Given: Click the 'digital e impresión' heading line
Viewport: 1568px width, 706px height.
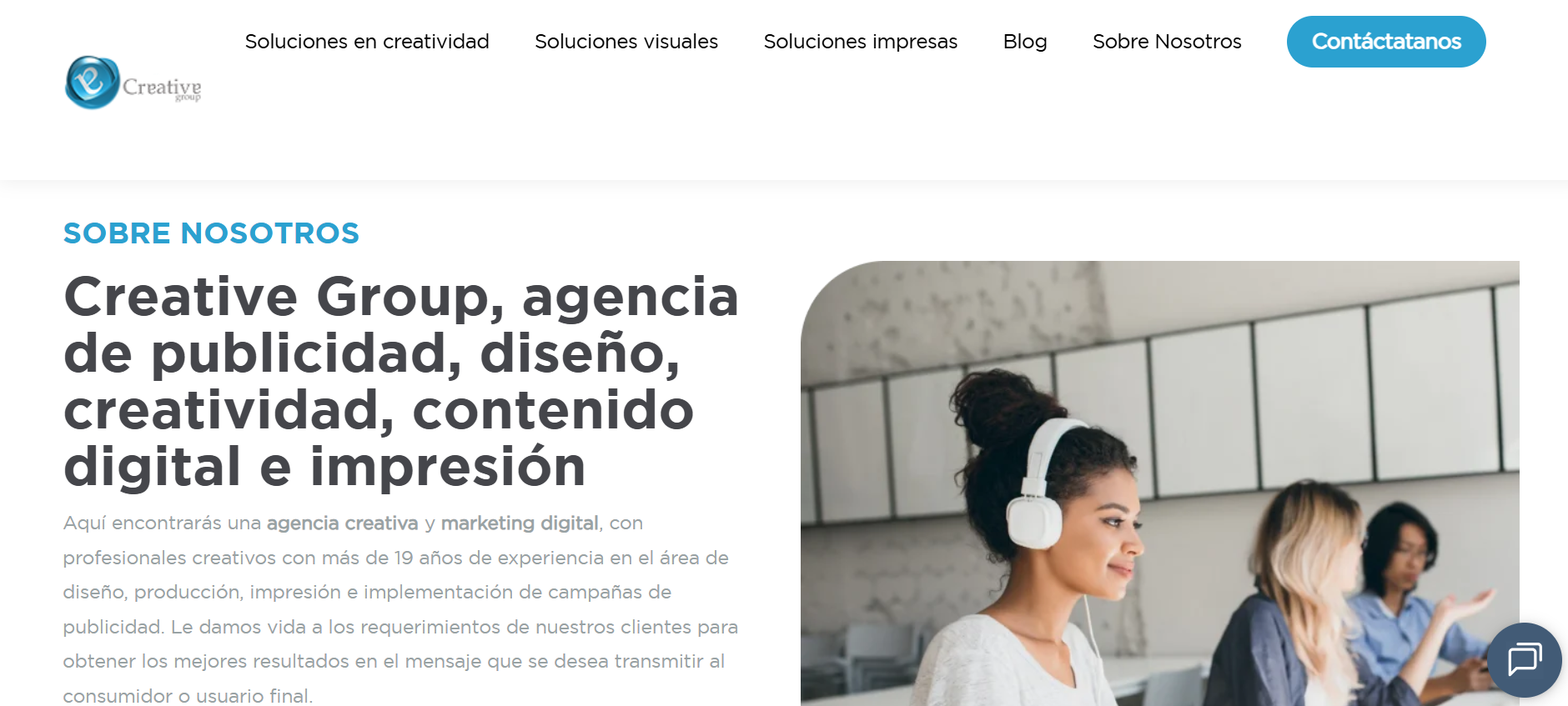Looking at the screenshot, I should click(325, 467).
